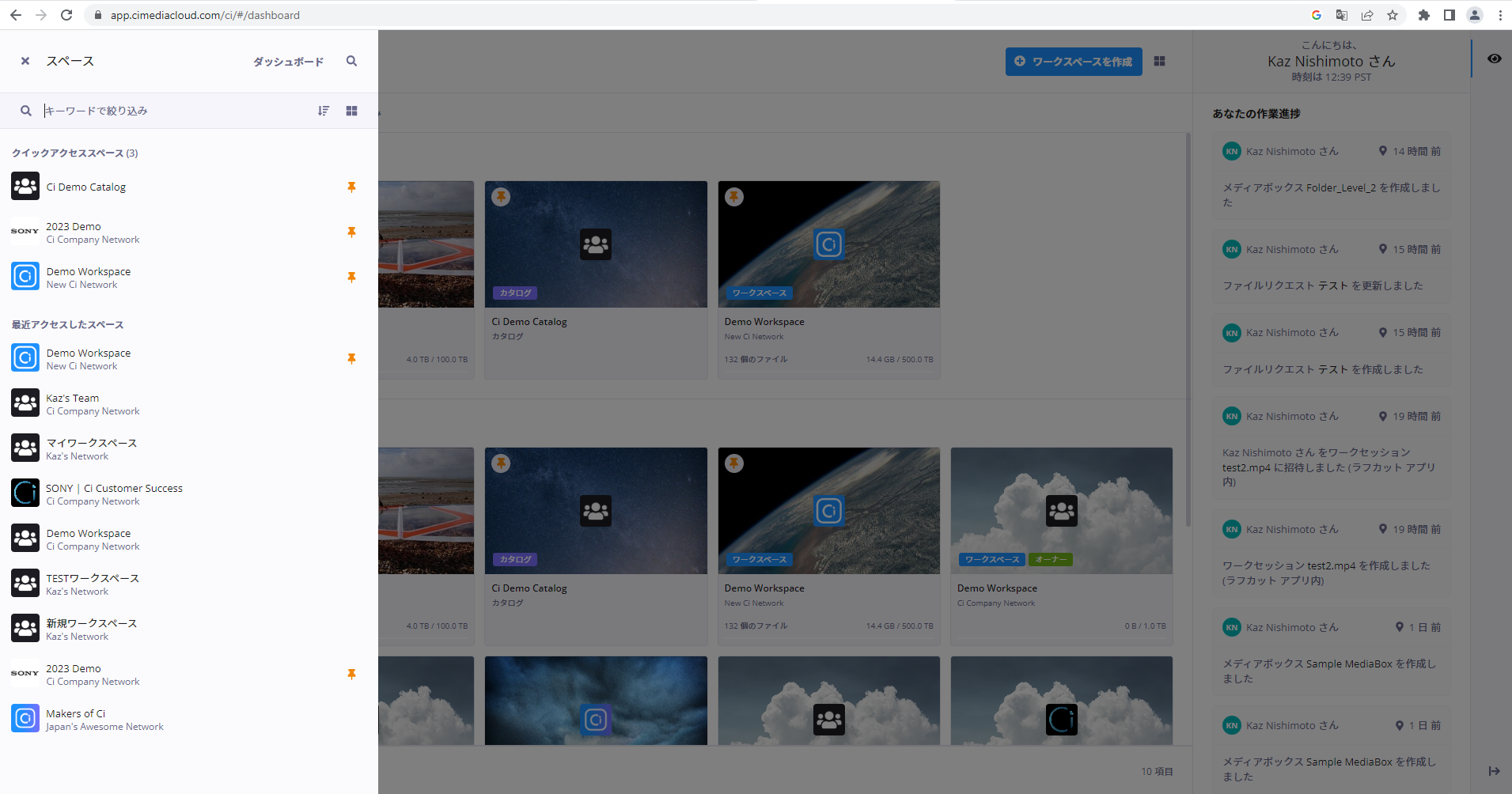Click side panel icon in browser toolbar
This screenshot has width=1512, height=794.
[x=1449, y=15]
